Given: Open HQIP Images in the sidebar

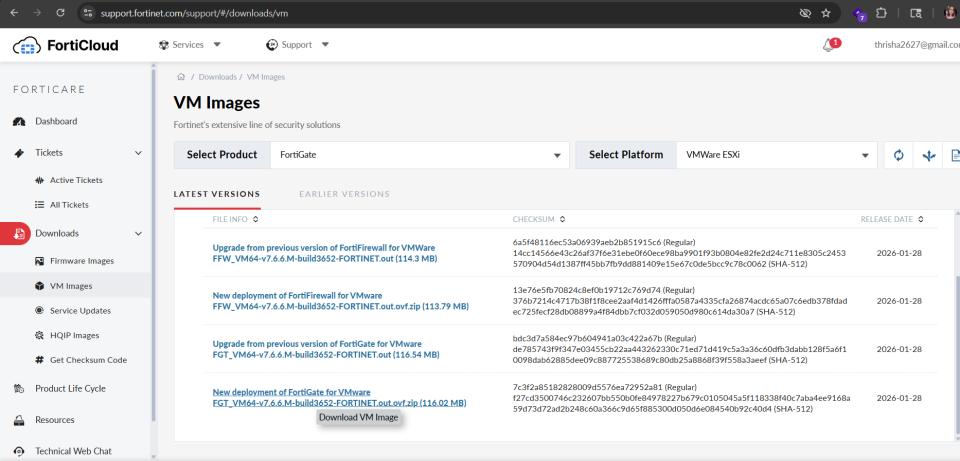Looking at the screenshot, I should point(74,335).
